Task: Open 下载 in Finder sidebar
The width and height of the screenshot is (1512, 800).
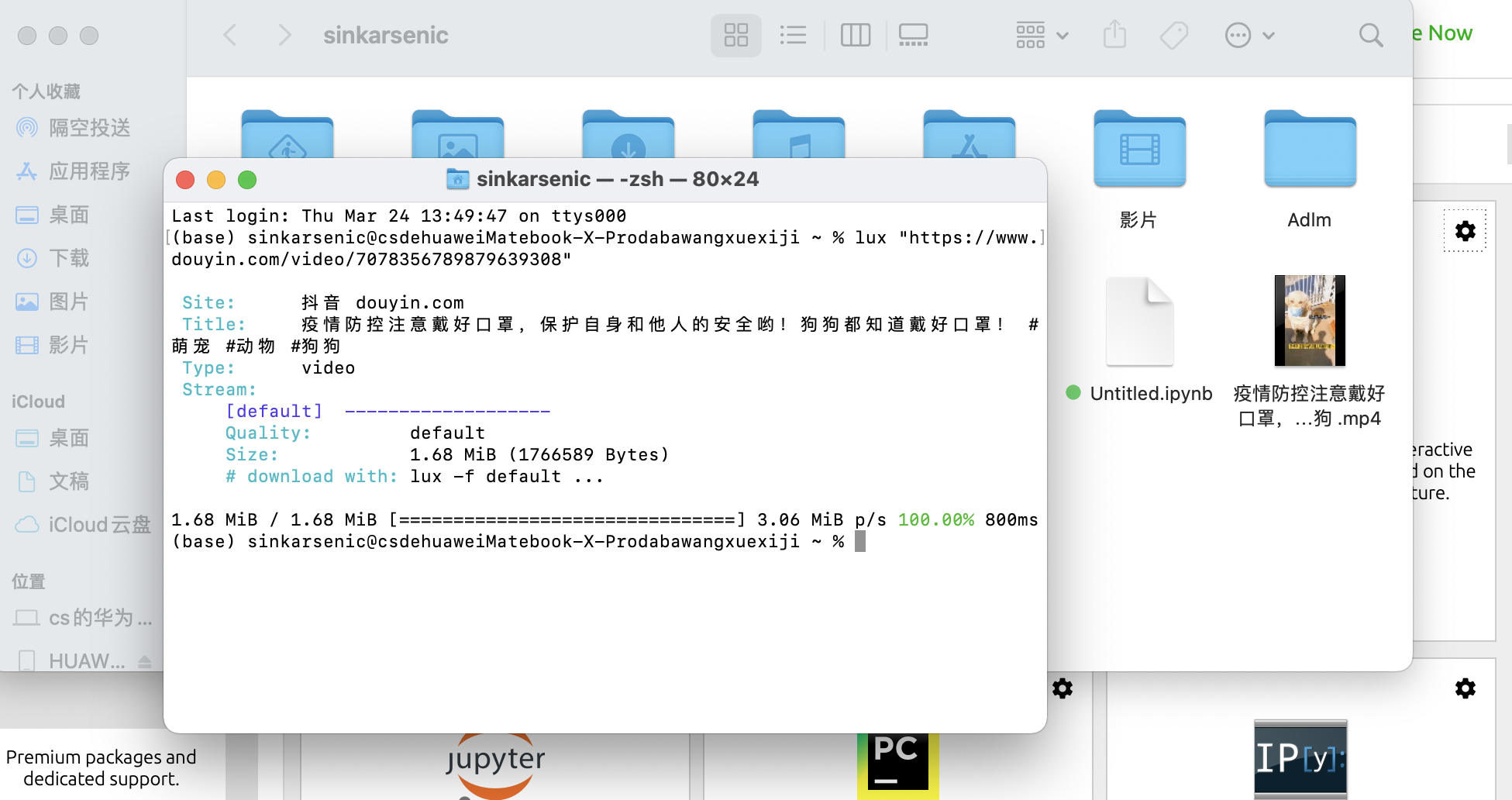Action: 53,258
